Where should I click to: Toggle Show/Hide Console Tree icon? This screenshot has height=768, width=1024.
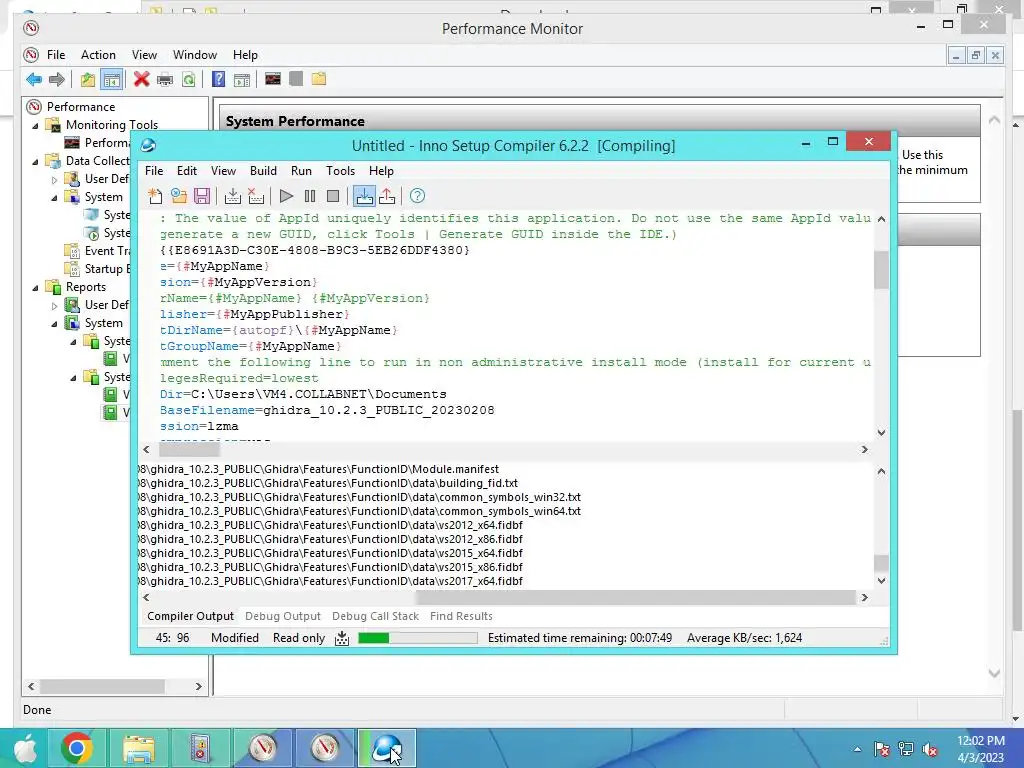(x=112, y=80)
